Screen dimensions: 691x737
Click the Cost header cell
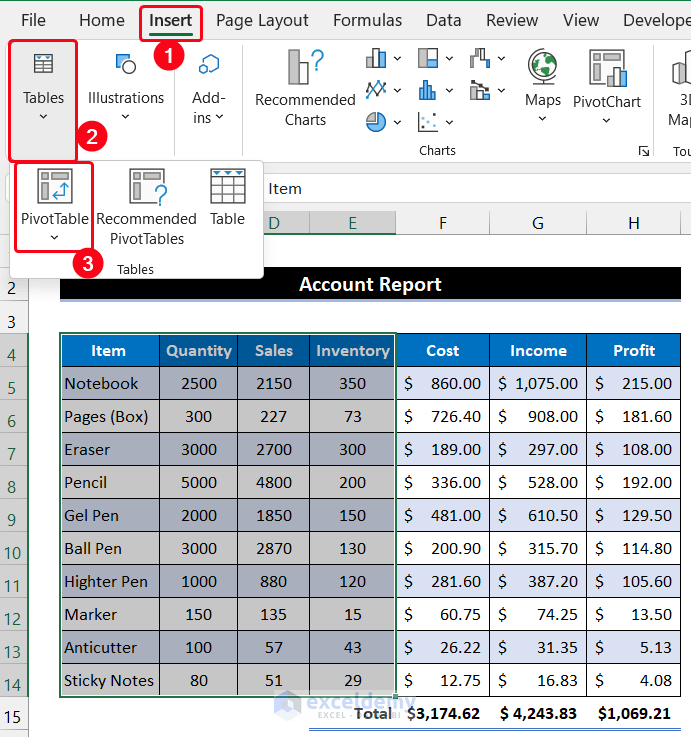point(443,351)
